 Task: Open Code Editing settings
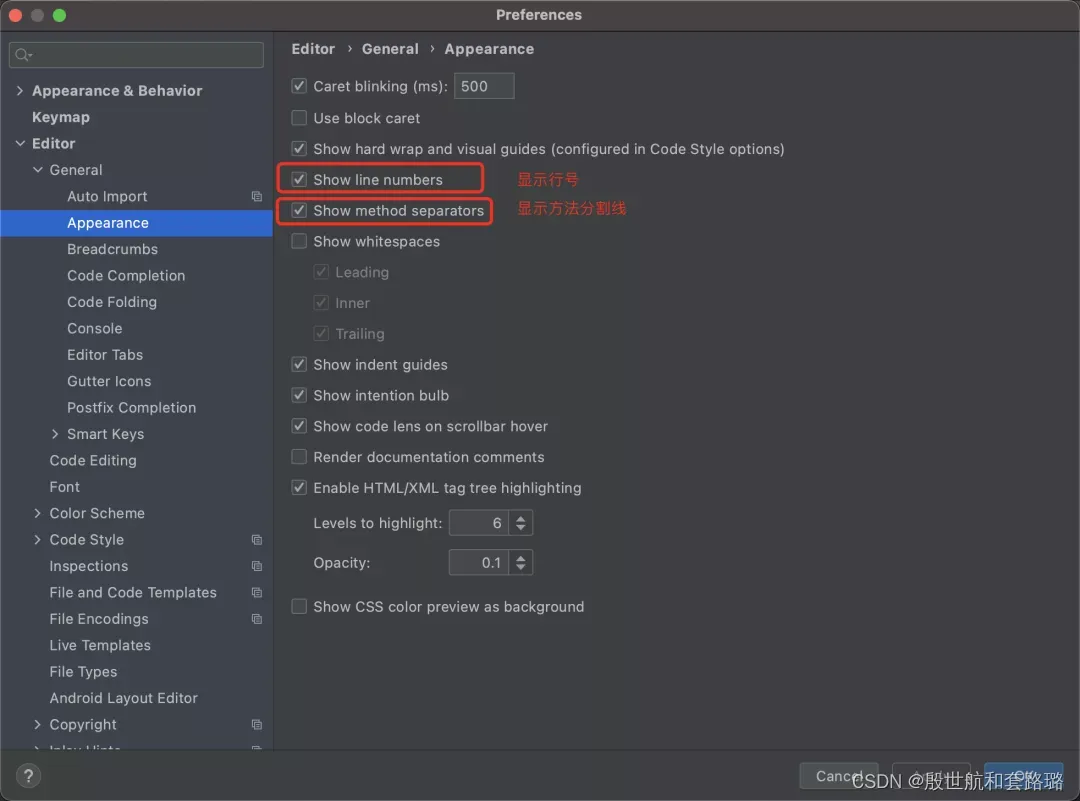point(93,461)
